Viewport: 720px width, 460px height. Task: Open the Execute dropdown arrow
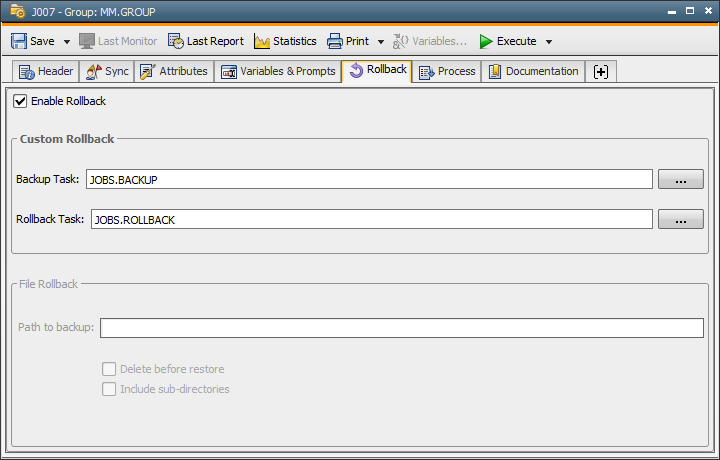pyautogui.click(x=549, y=42)
